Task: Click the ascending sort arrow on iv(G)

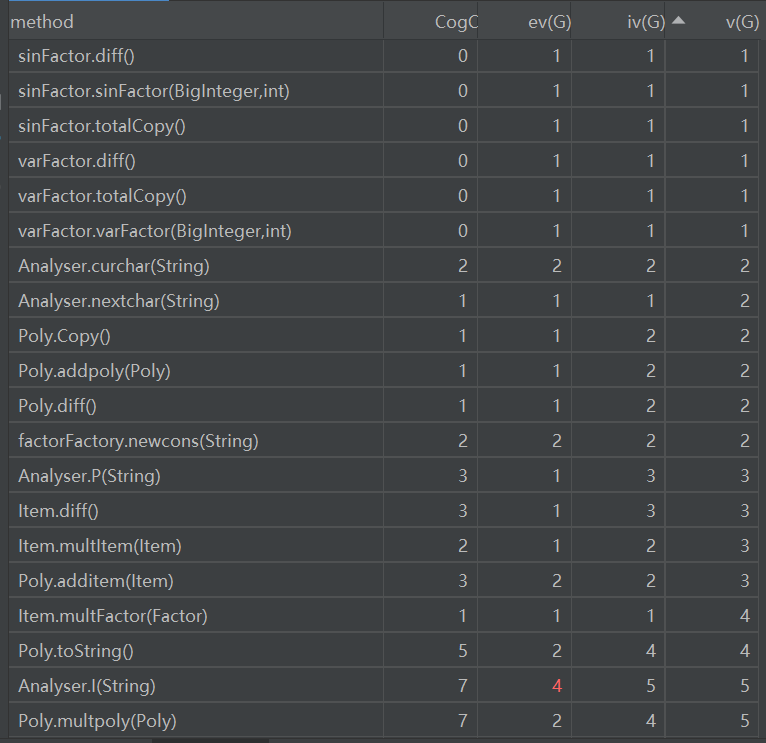Action: point(680,21)
